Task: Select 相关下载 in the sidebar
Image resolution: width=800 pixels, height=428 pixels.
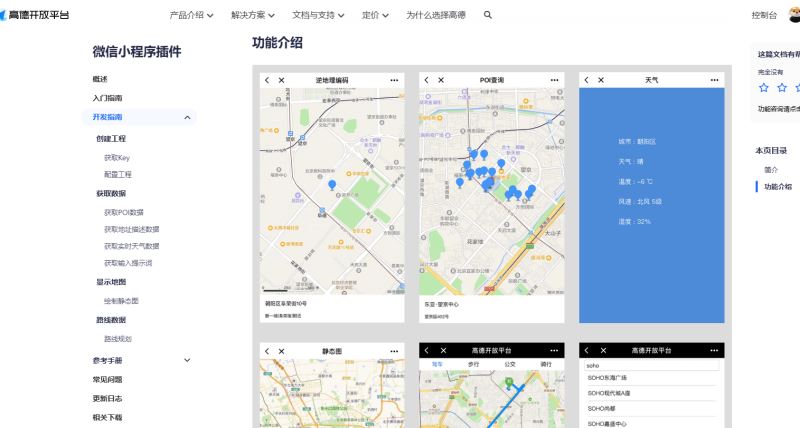Action: point(107,417)
